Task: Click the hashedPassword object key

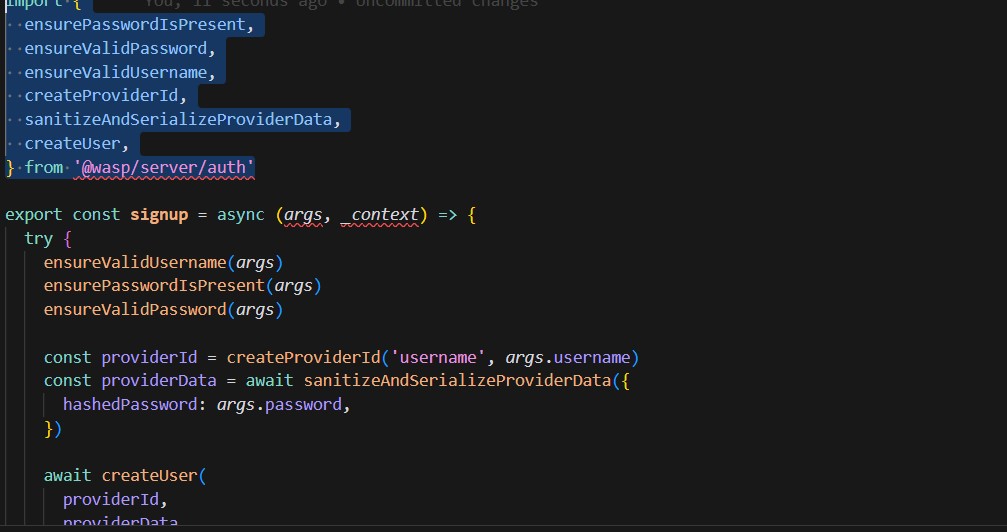Action: [x=130, y=405]
